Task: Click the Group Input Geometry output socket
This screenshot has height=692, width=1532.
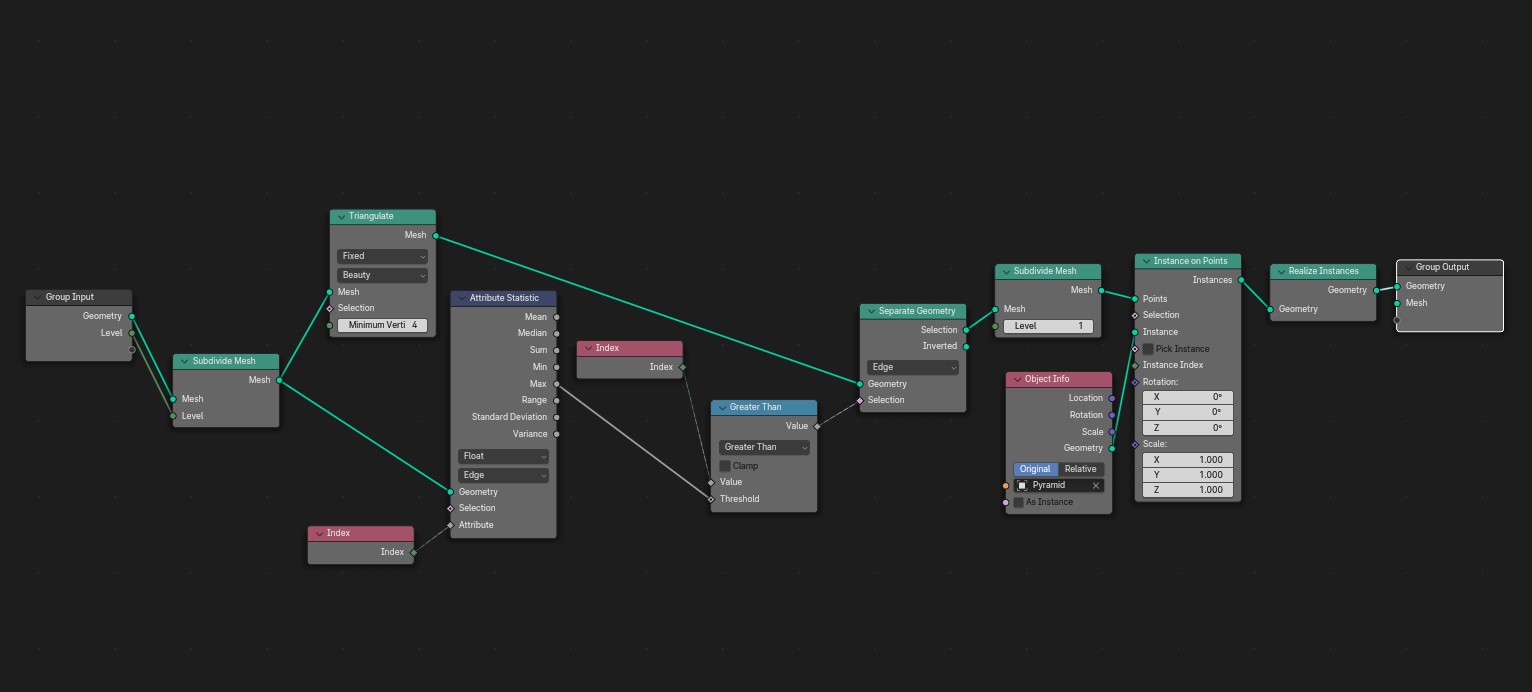Action: pyautogui.click(x=132, y=316)
